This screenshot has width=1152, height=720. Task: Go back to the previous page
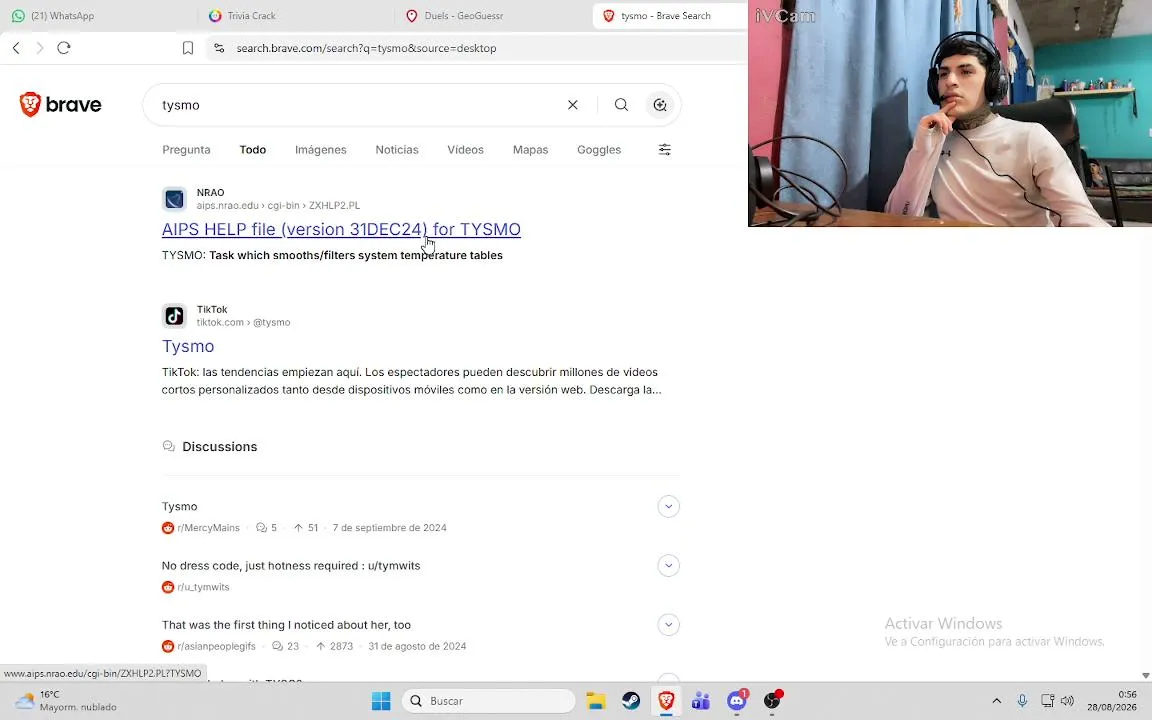click(x=16, y=48)
